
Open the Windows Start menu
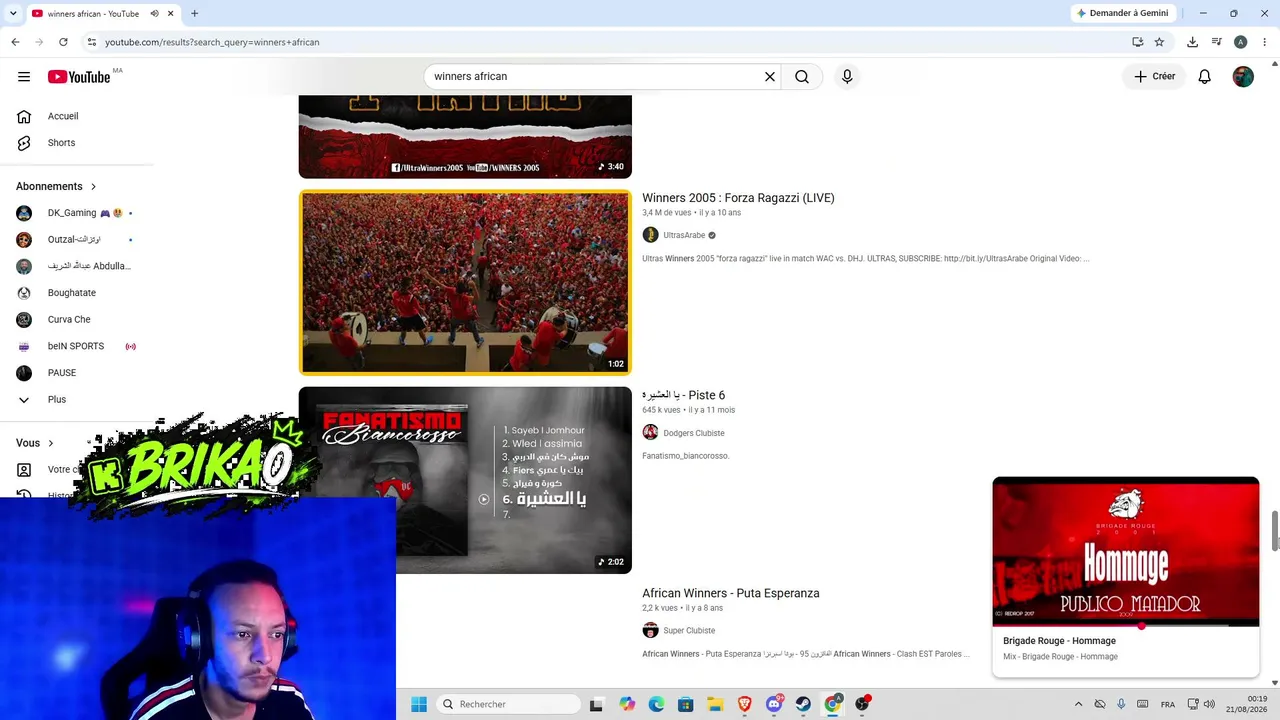click(x=419, y=704)
